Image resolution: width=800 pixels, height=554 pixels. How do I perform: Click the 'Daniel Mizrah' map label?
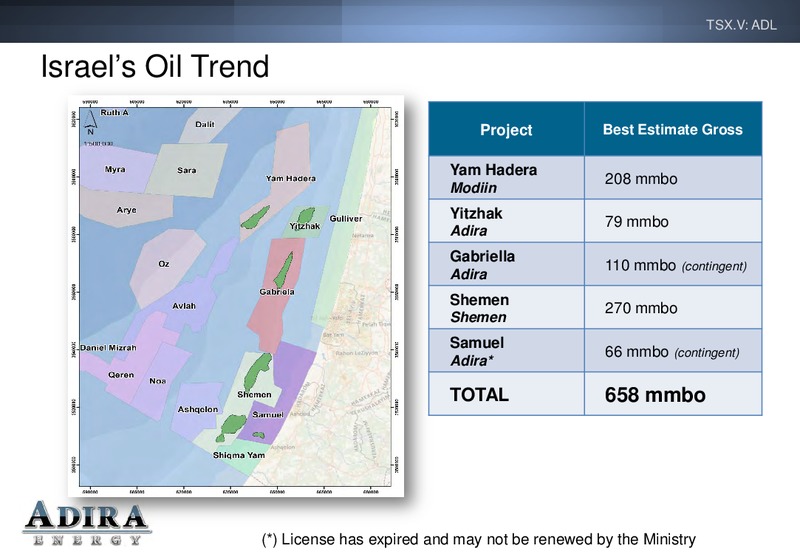point(108,348)
